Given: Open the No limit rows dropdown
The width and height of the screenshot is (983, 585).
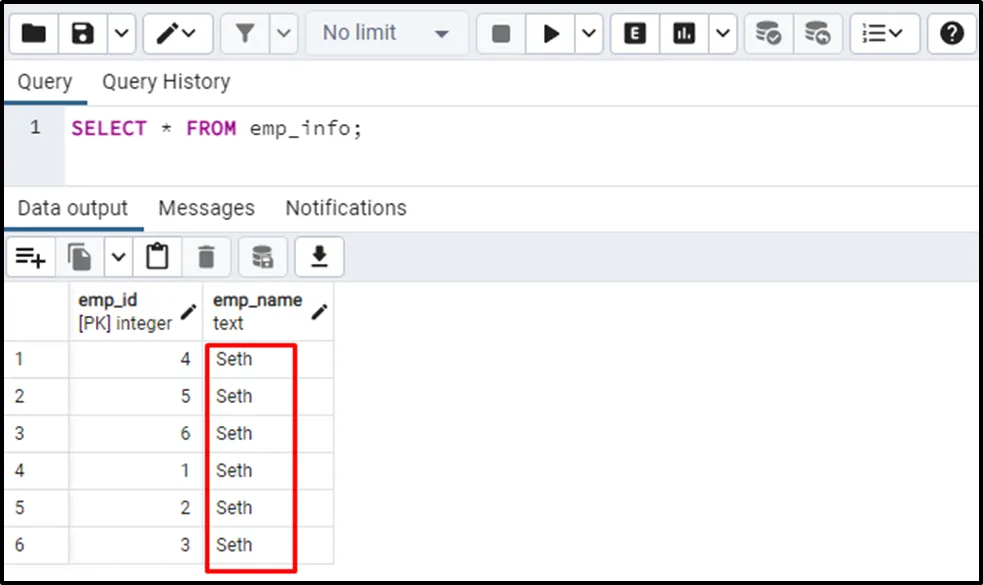Looking at the screenshot, I should tap(385, 34).
